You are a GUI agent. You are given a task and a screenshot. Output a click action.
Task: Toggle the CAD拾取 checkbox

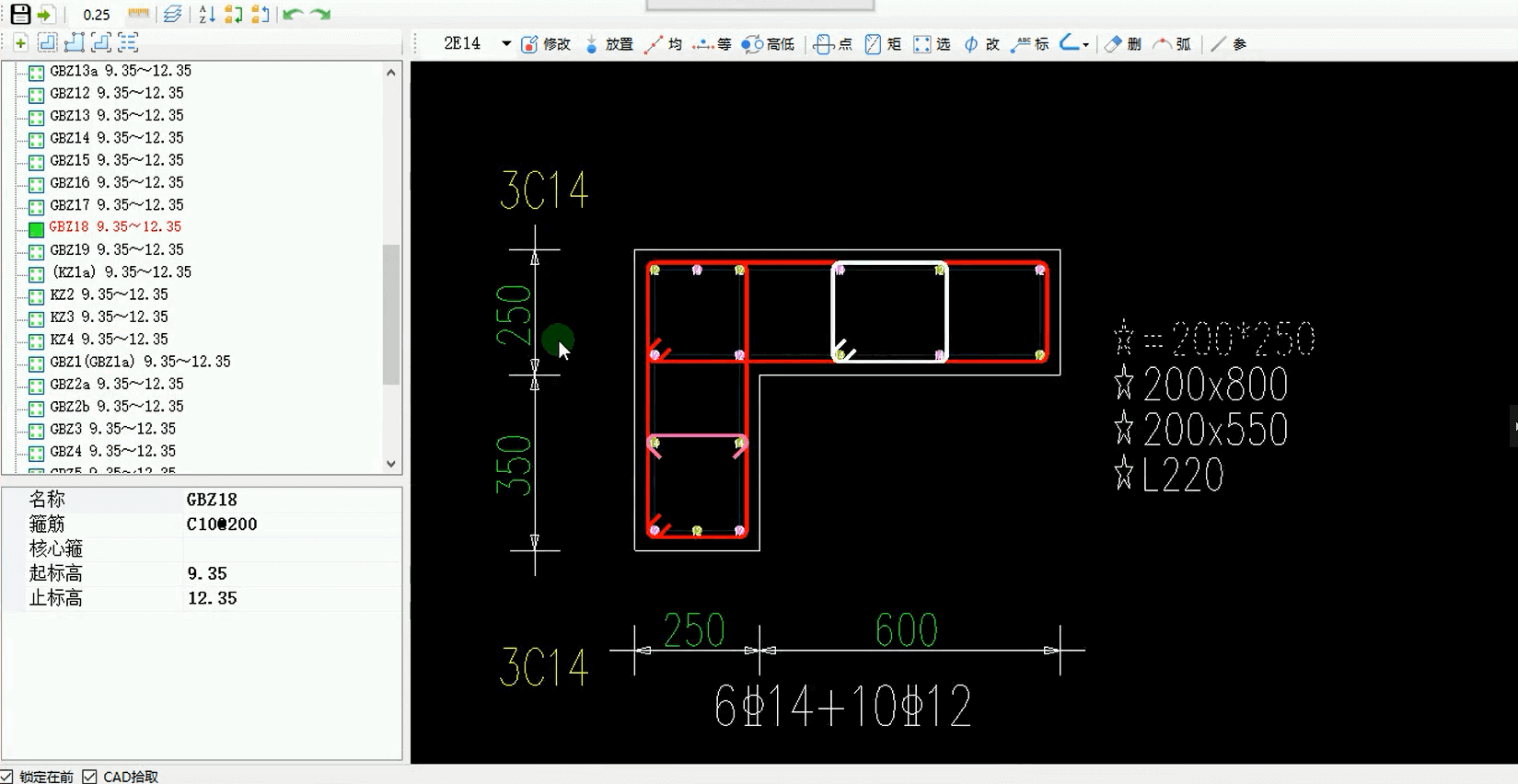coord(89,777)
